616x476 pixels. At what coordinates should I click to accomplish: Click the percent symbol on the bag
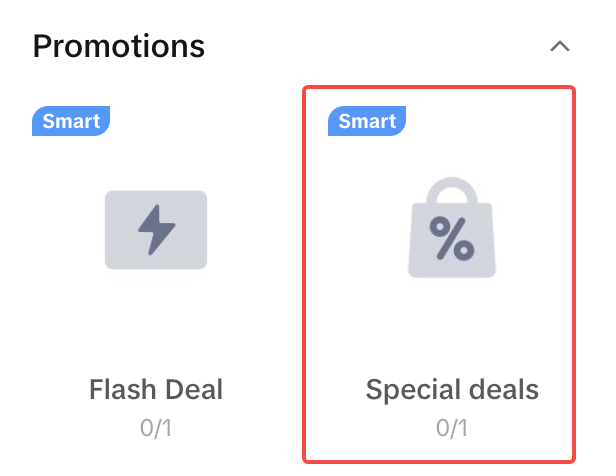point(452,238)
